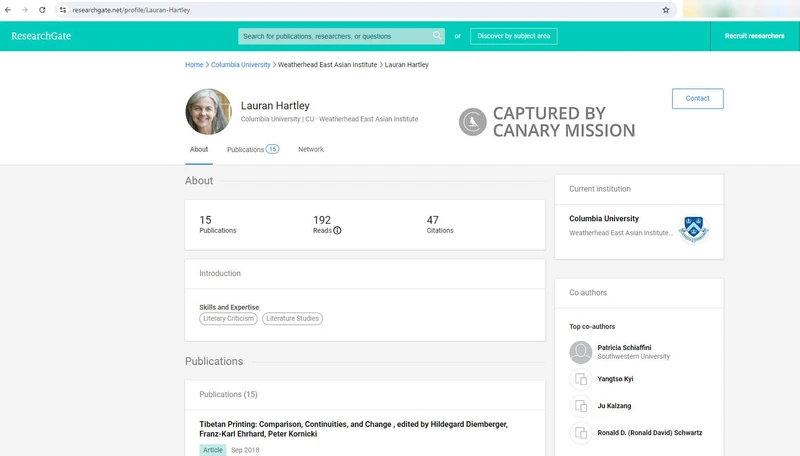Click Weatherhead East Asian Institute under institution

coord(621,233)
